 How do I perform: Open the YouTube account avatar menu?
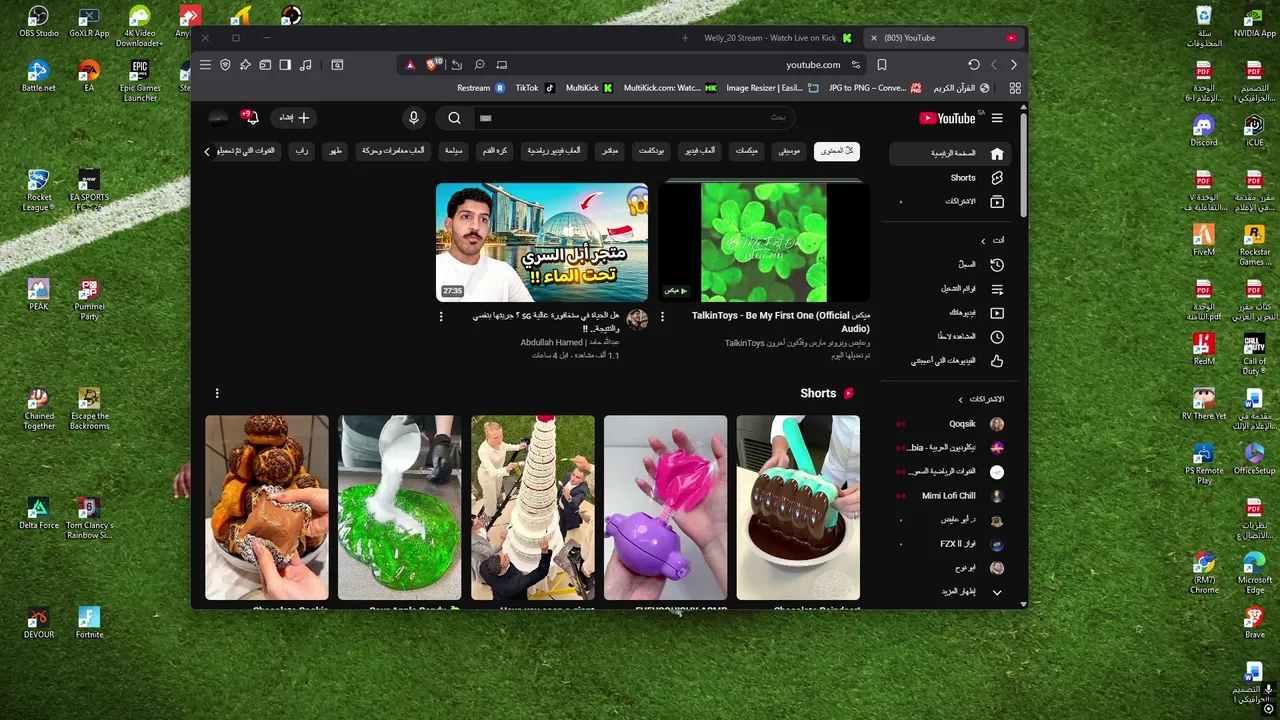tap(217, 118)
